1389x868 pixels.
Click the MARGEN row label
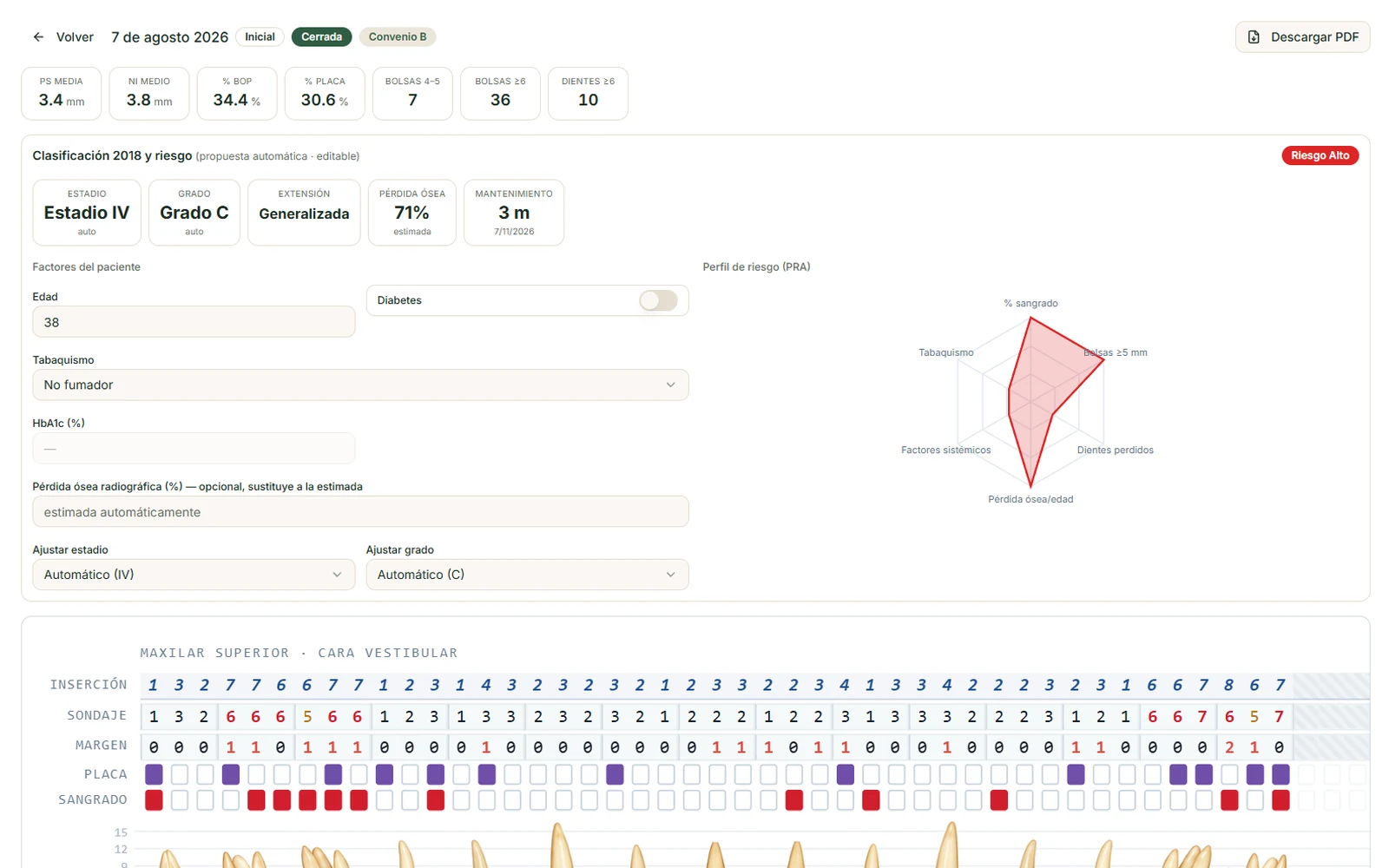102,746
